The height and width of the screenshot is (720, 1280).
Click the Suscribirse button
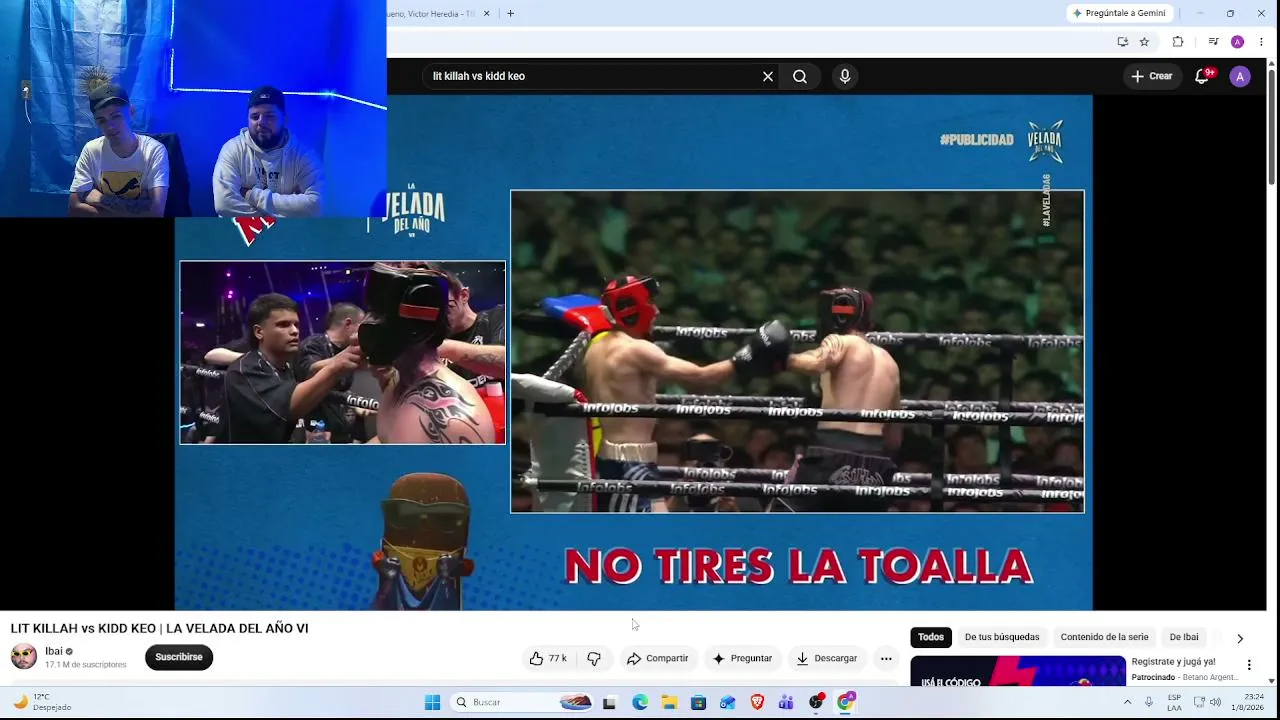[x=179, y=657]
